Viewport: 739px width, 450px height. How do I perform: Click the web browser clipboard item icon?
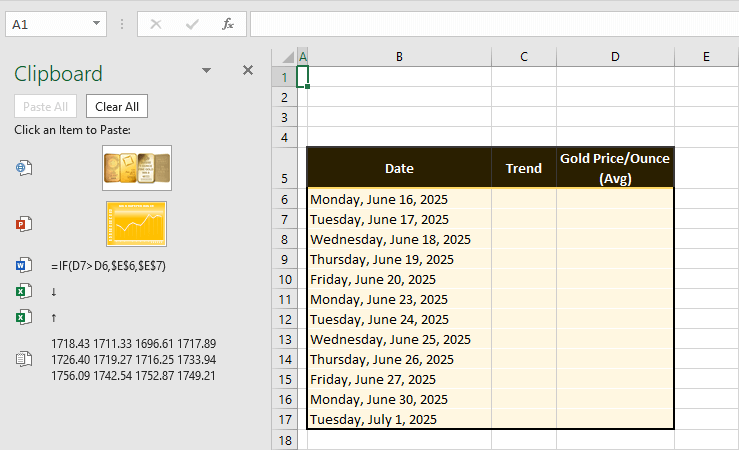24,168
